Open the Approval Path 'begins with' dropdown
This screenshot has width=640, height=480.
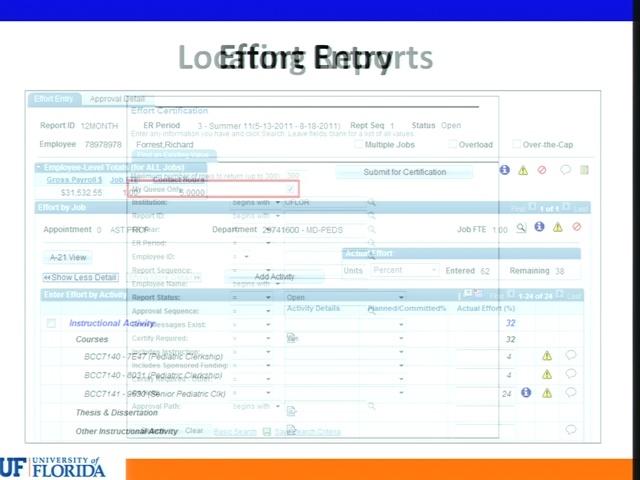pos(256,406)
